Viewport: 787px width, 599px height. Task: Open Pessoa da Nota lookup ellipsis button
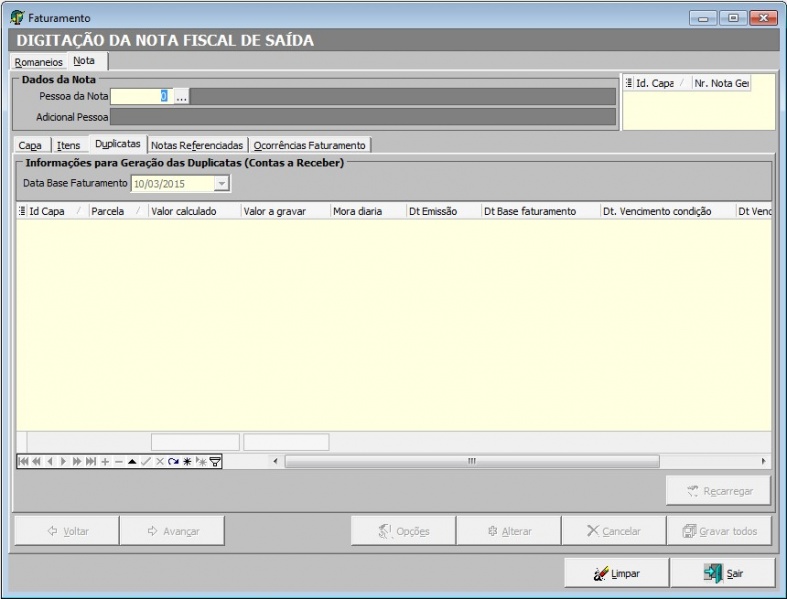tap(181, 97)
